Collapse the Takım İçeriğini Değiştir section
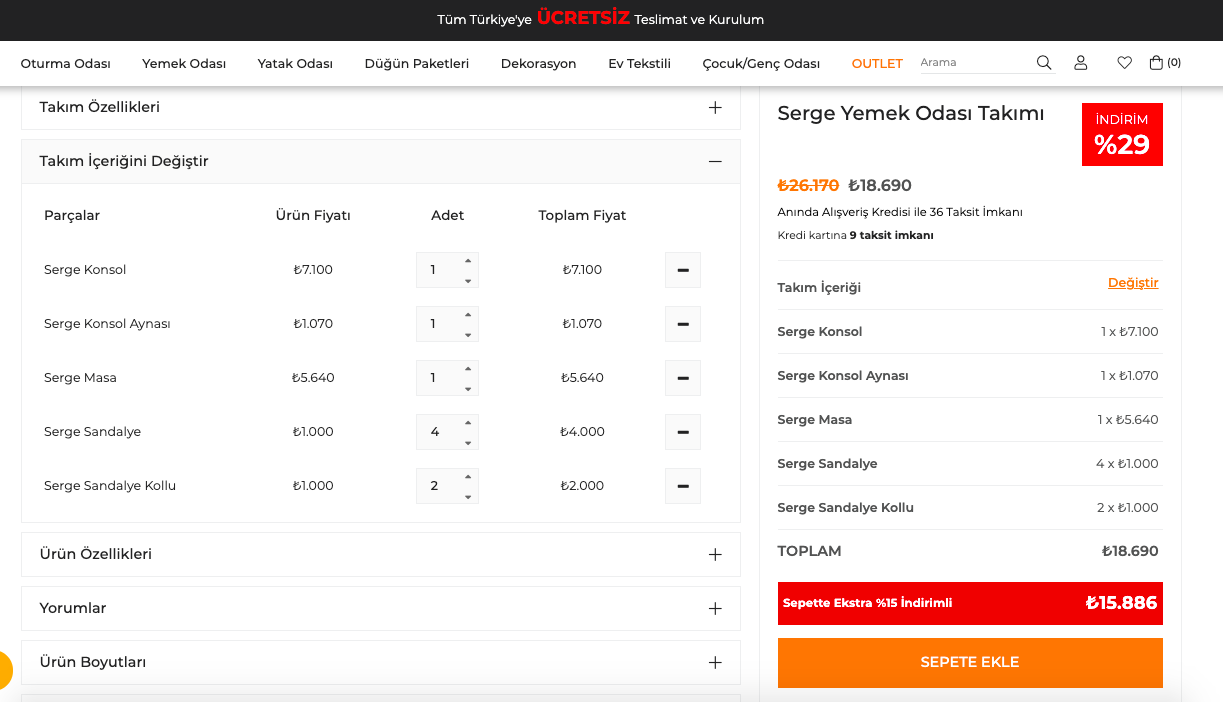Screen dimensions: 1223x702 click(x=381, y=161)
